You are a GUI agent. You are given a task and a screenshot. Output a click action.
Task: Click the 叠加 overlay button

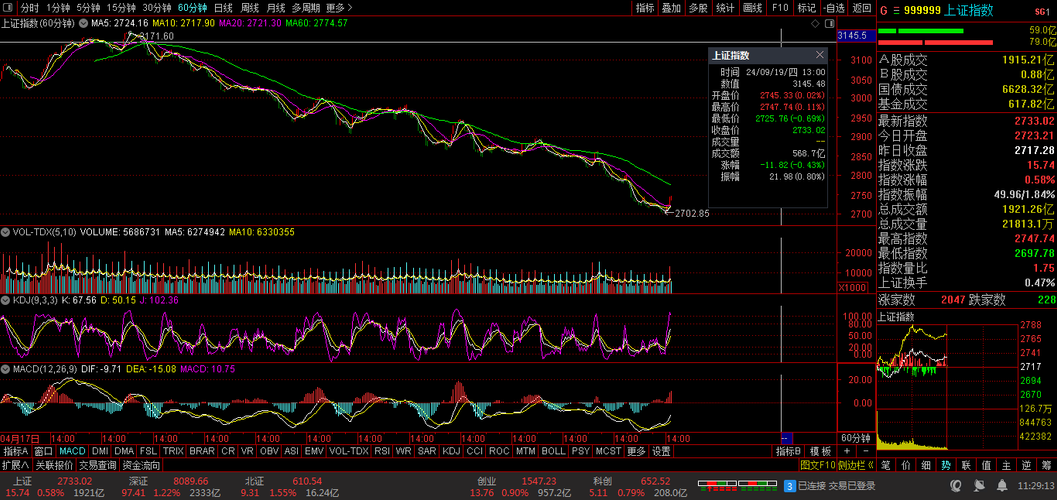point(671,8)
